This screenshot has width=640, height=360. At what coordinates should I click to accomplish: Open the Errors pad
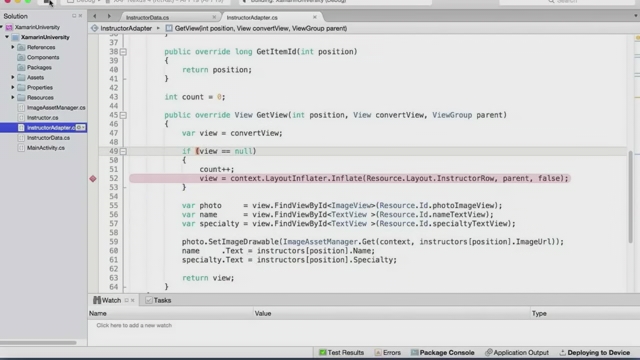click(x=388, y=353)
